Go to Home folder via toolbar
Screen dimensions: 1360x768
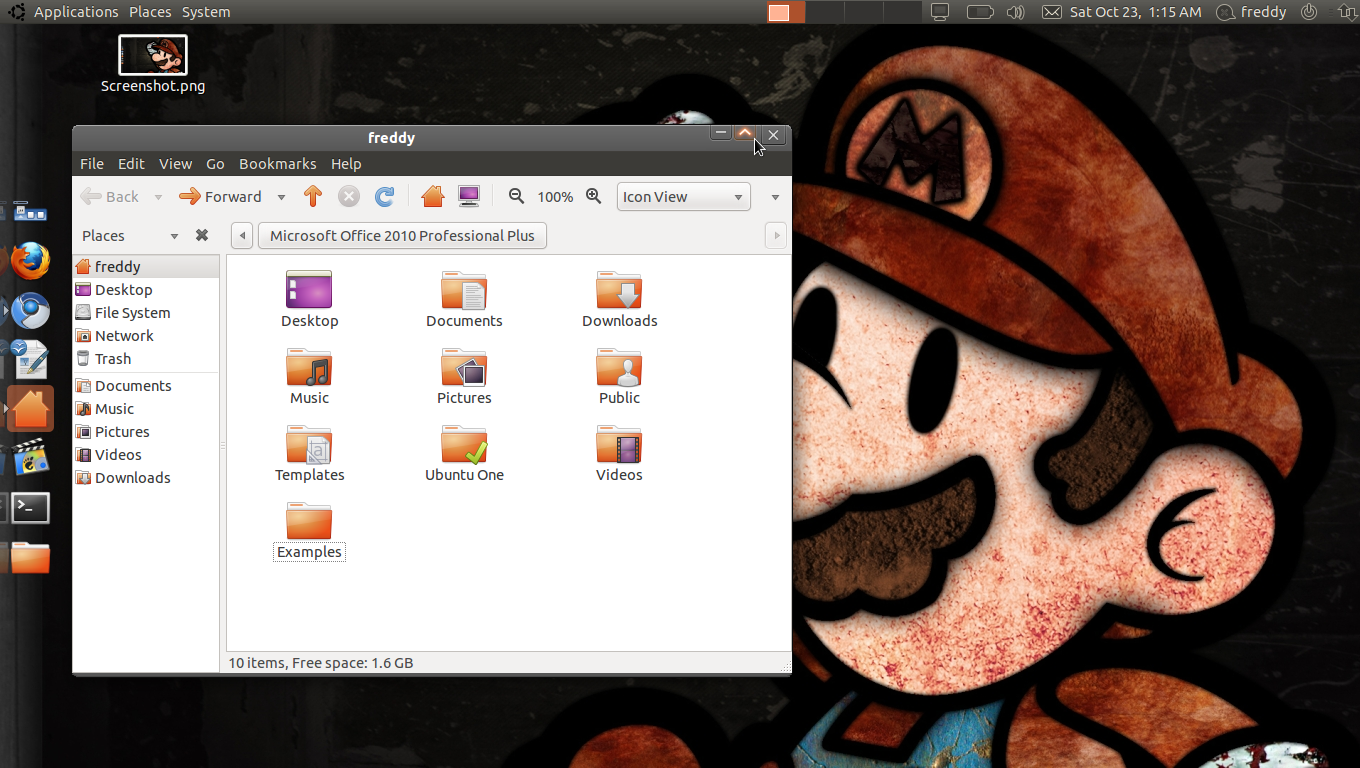(x=433, y=197)
